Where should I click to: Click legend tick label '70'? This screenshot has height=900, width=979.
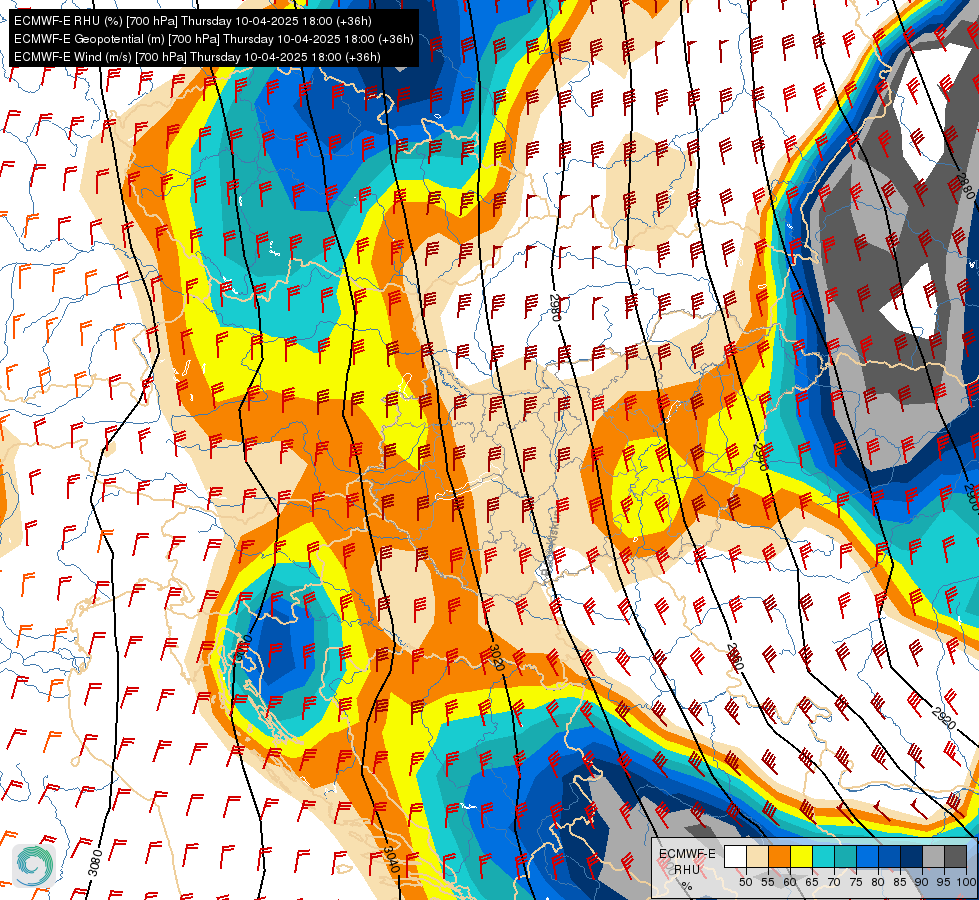click(834, 882)
